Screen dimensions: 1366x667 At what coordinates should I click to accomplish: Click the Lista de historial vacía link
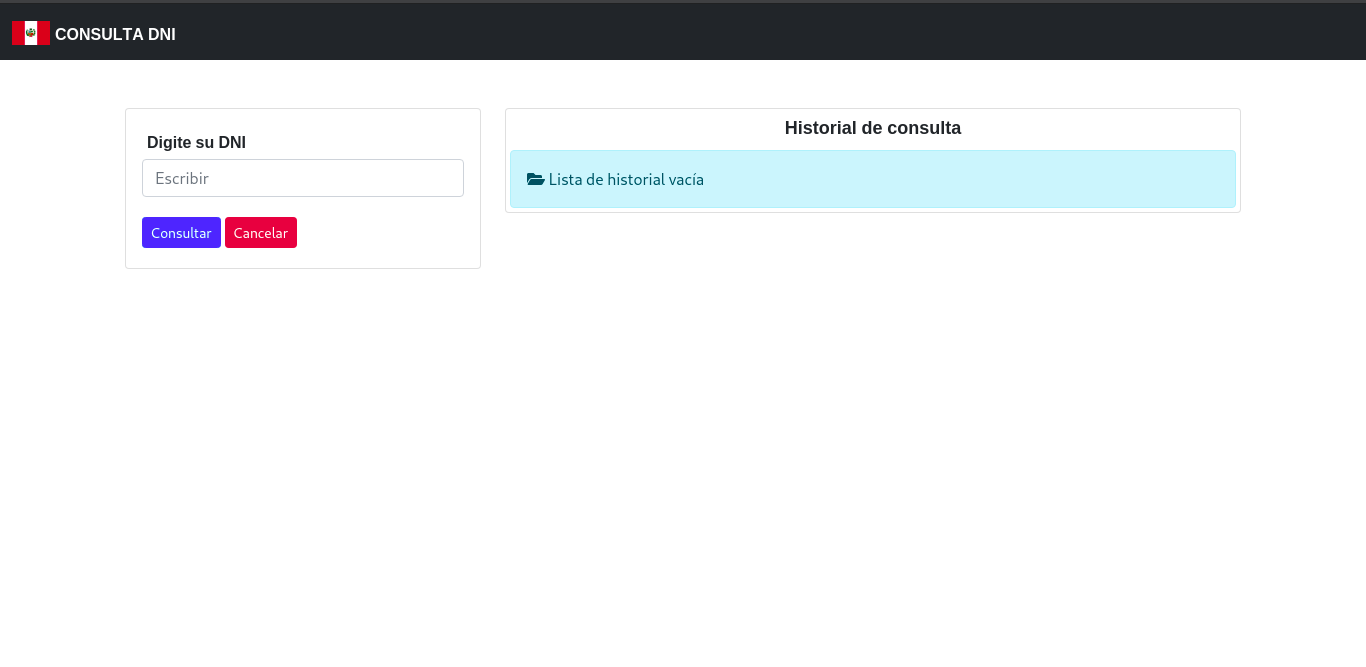(x=626, y=179)
